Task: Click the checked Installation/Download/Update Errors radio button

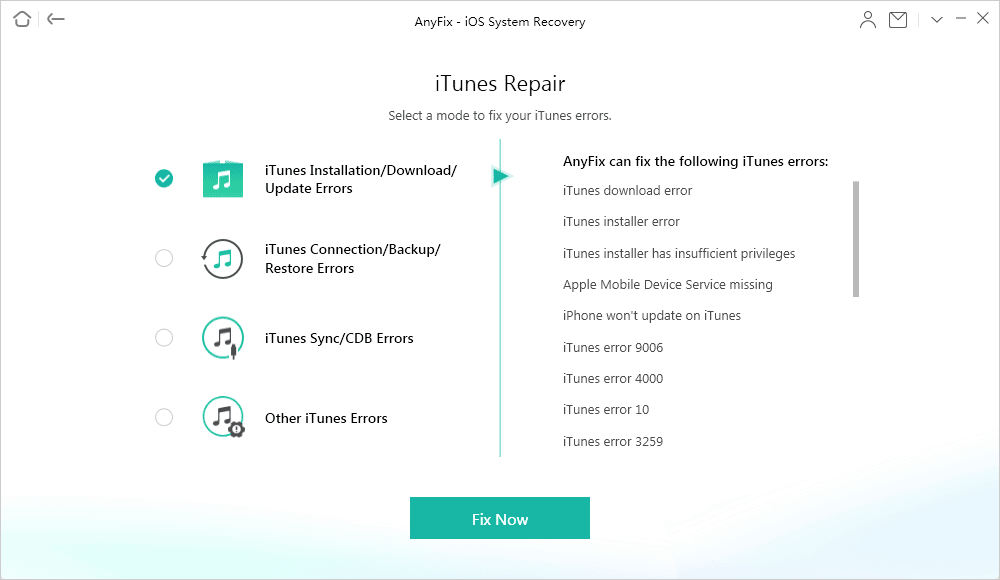Action: pyautogui.click(x=164, y=179)
